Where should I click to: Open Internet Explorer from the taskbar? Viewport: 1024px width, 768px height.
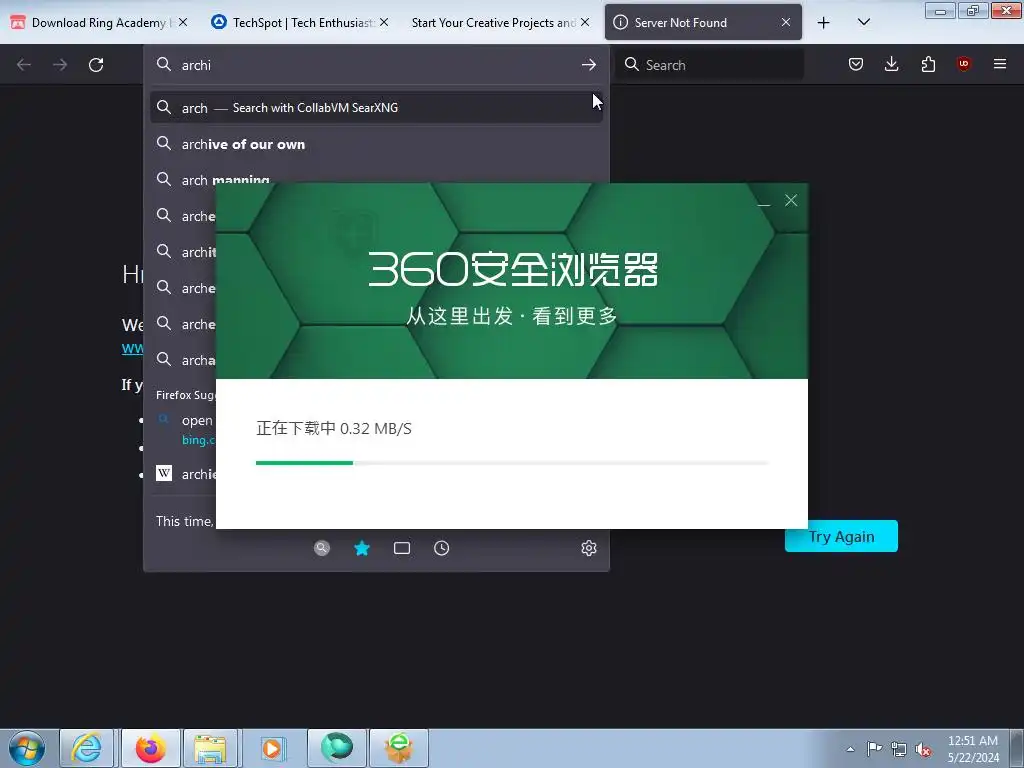(x=87, y=748)
